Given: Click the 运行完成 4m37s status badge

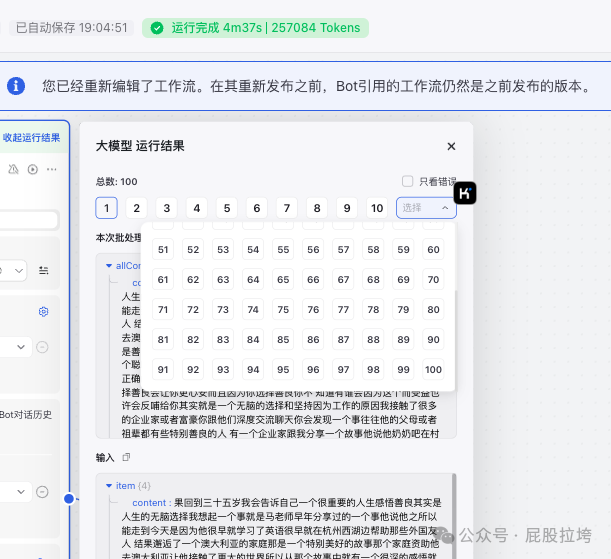Looking at the screenshot, I should 255,28.
